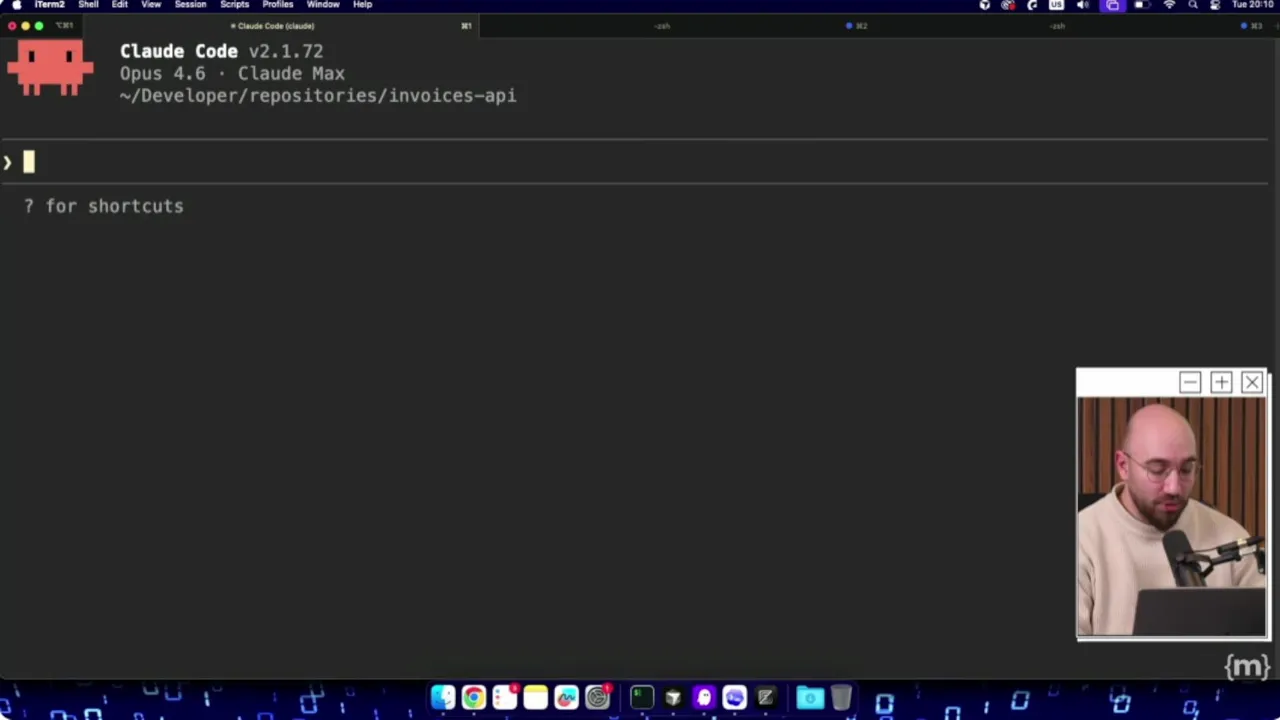
Task: Click the Claude pixel mascot logo
Action: [50, 68]
